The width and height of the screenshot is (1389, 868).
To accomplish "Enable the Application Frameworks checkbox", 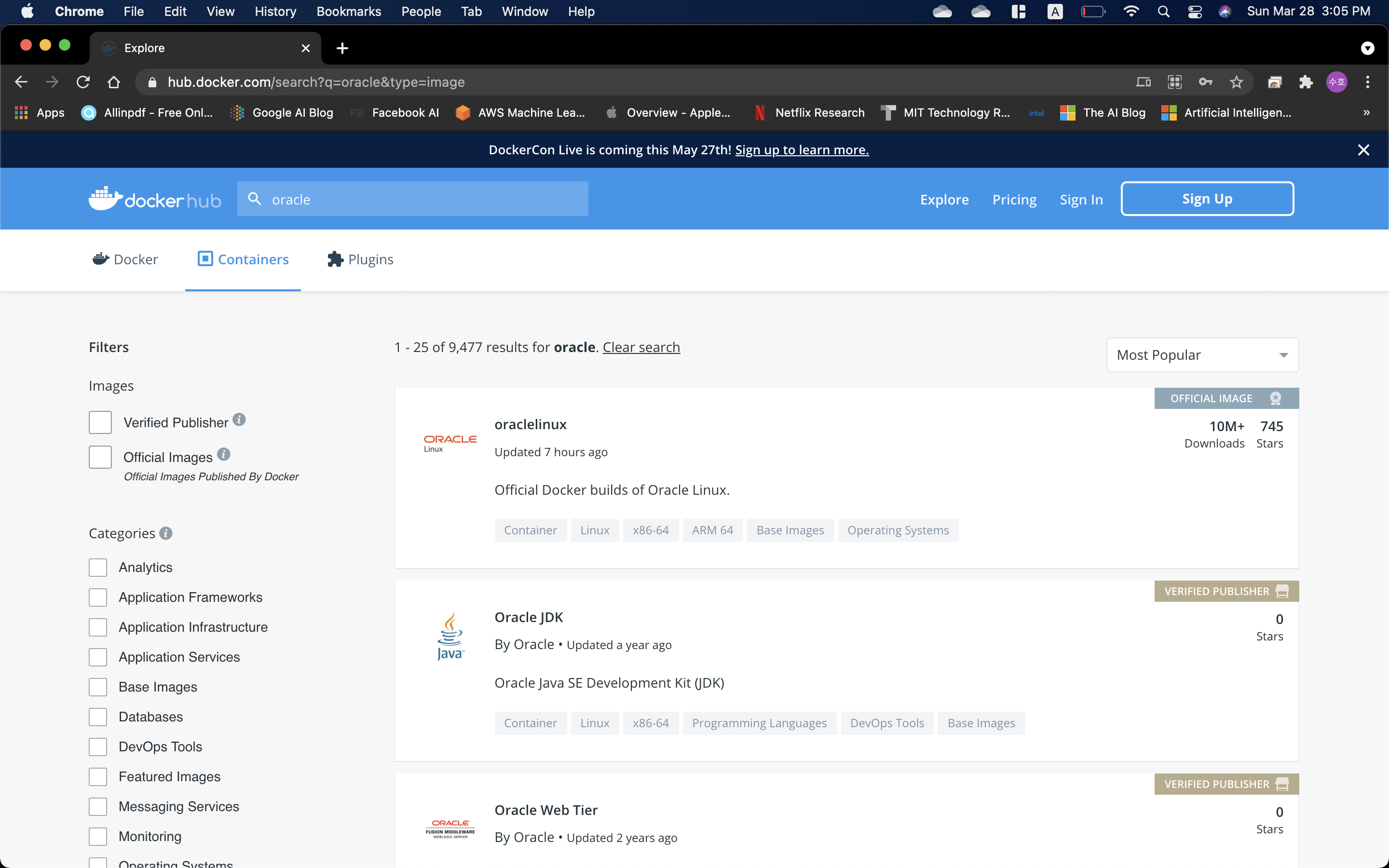I will (98, 597).
